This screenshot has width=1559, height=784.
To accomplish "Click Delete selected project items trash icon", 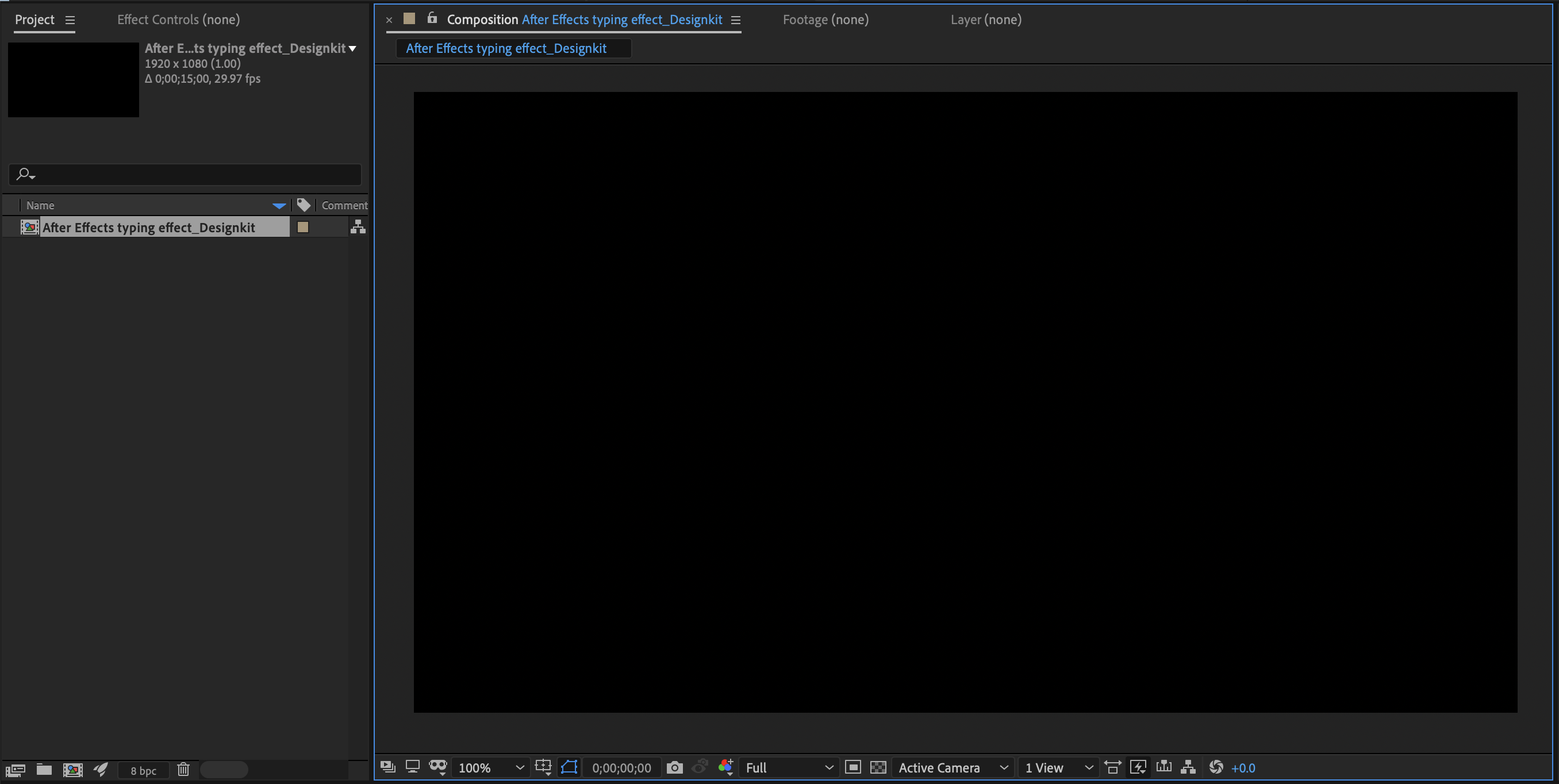I will [x=183, y=770].
